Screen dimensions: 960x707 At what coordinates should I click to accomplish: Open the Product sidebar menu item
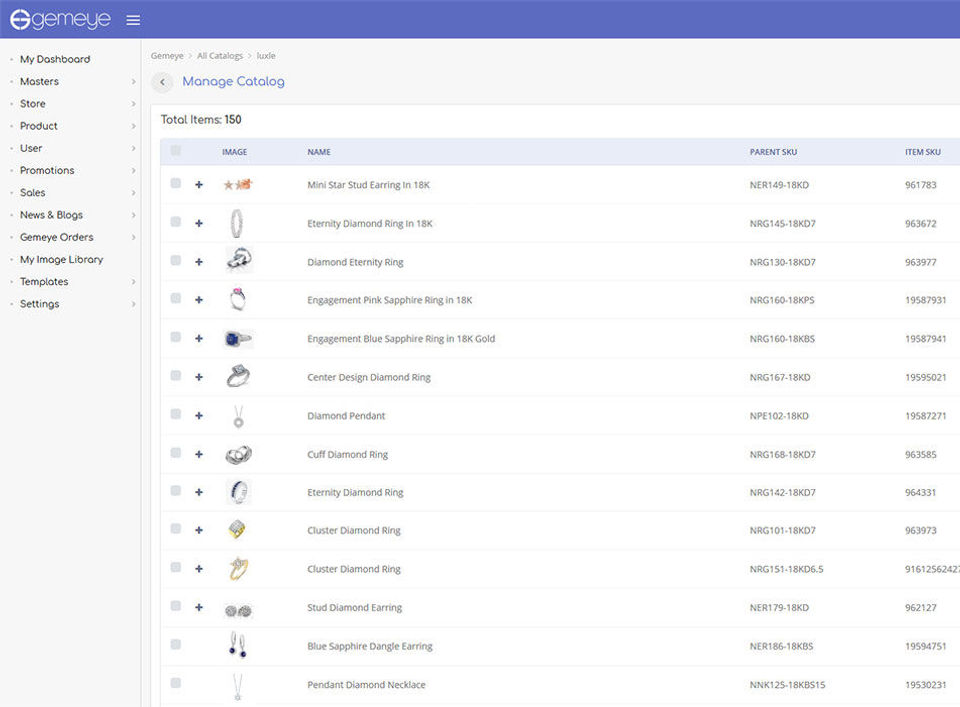tap(39, 125)
